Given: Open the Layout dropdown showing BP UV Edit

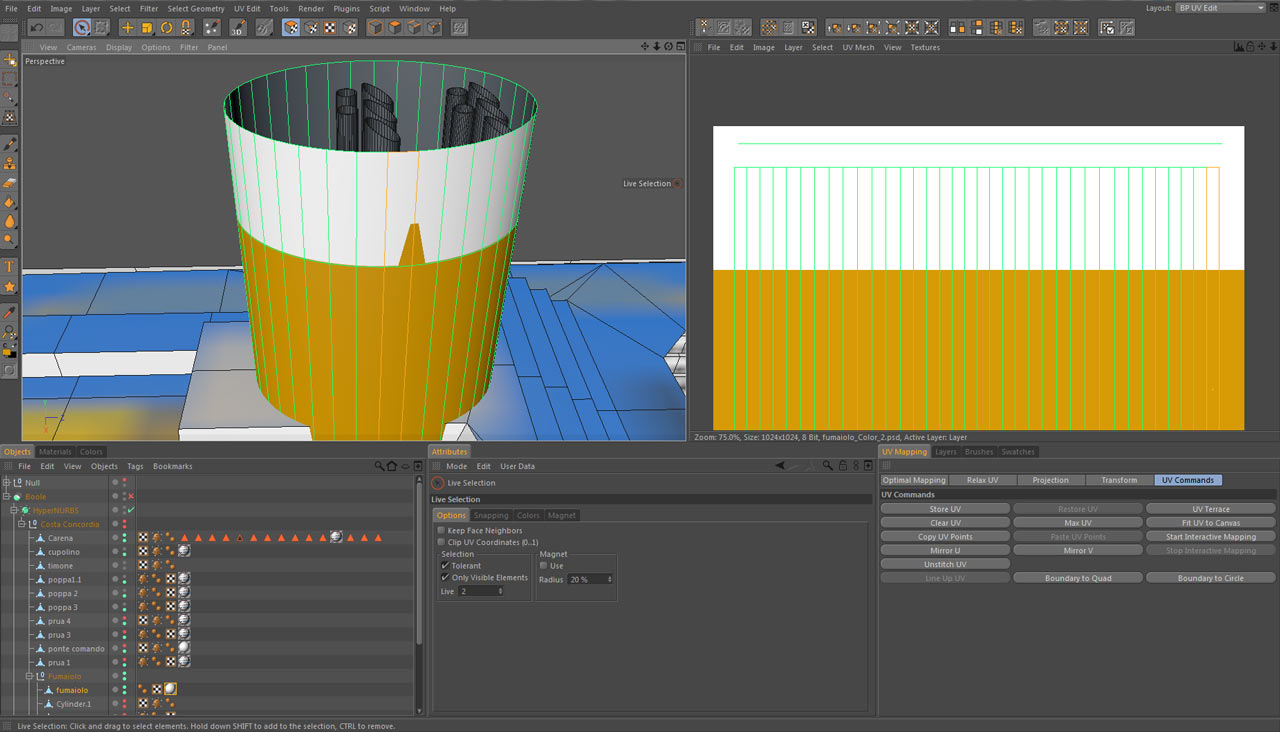Looking at the screenshot, I should pos(1220,8).
